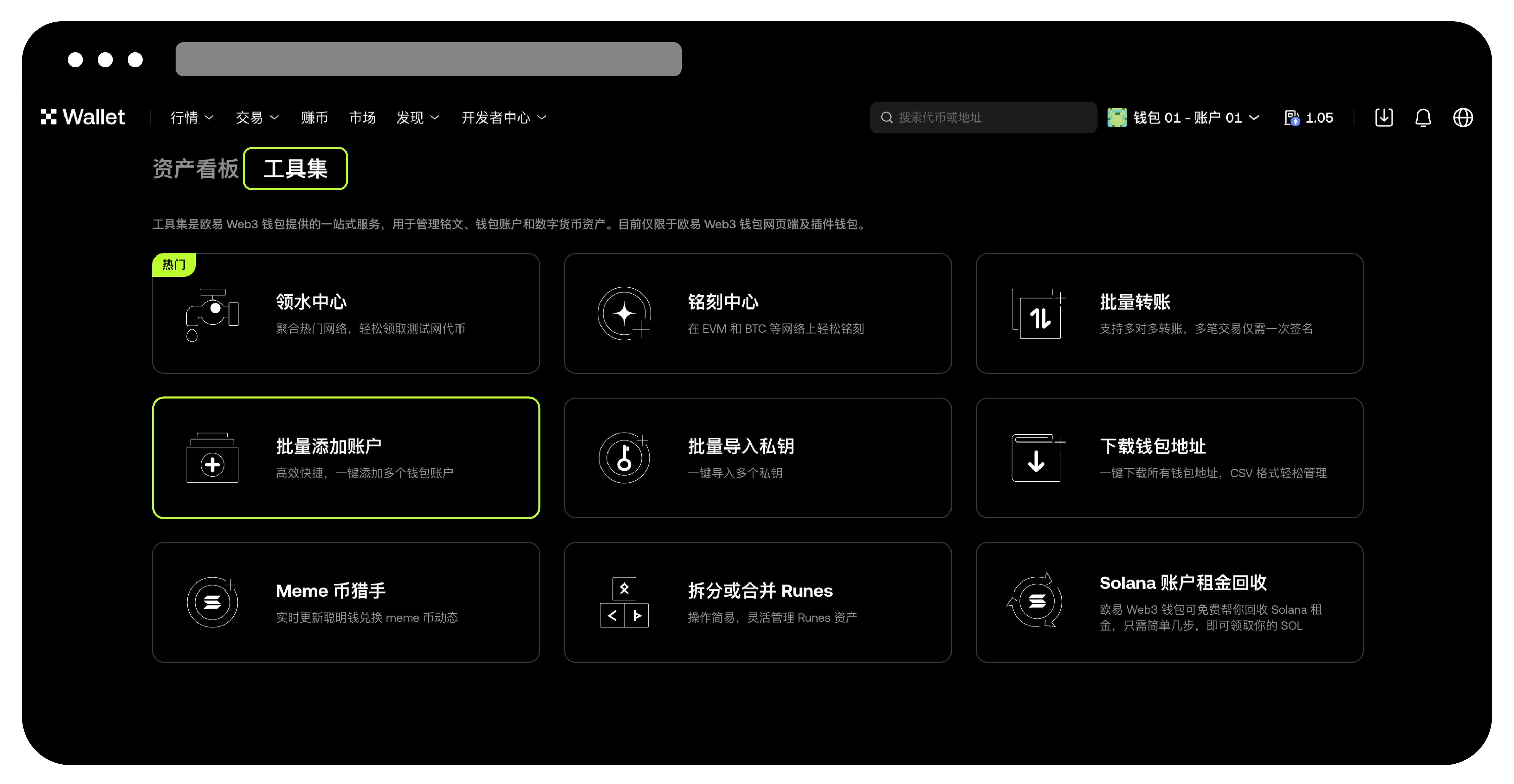This screenshot has height=784, width=1514.
Task: Click the gas fee 1.05 icon
Action: tap(1291, 118)
